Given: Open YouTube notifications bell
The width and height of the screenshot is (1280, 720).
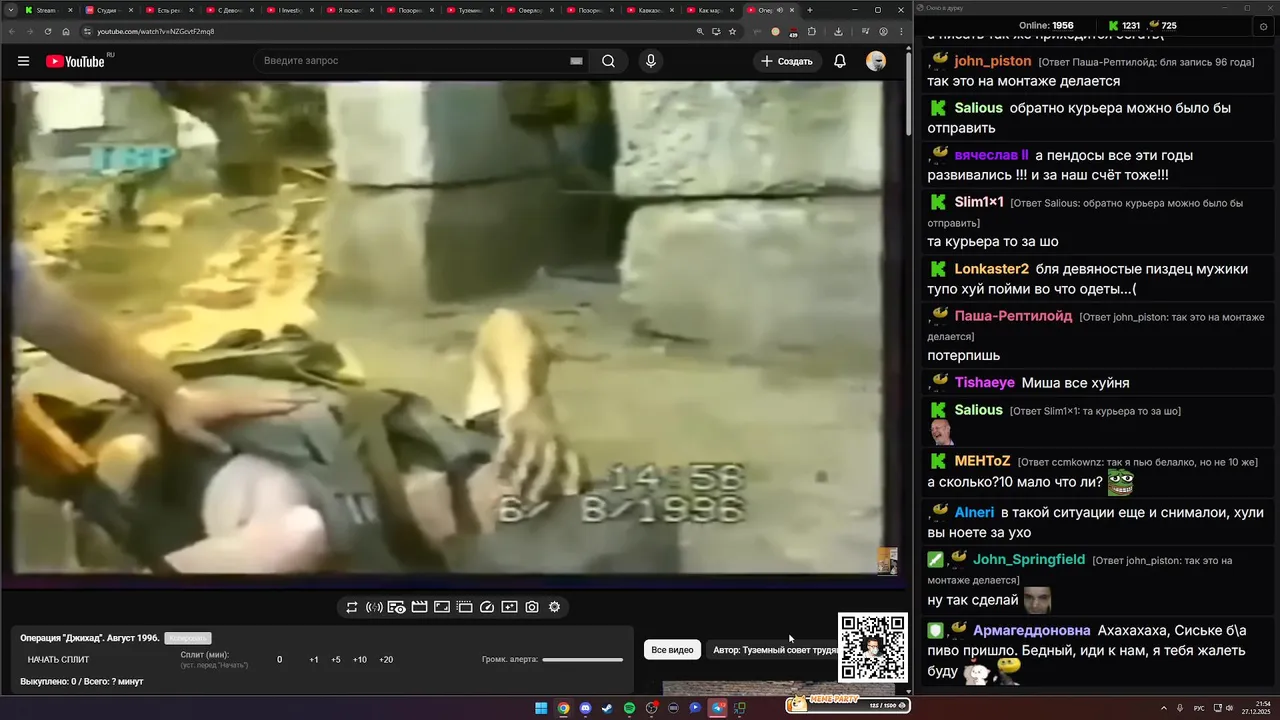Looking at the screenshot, I should [840, 61].
